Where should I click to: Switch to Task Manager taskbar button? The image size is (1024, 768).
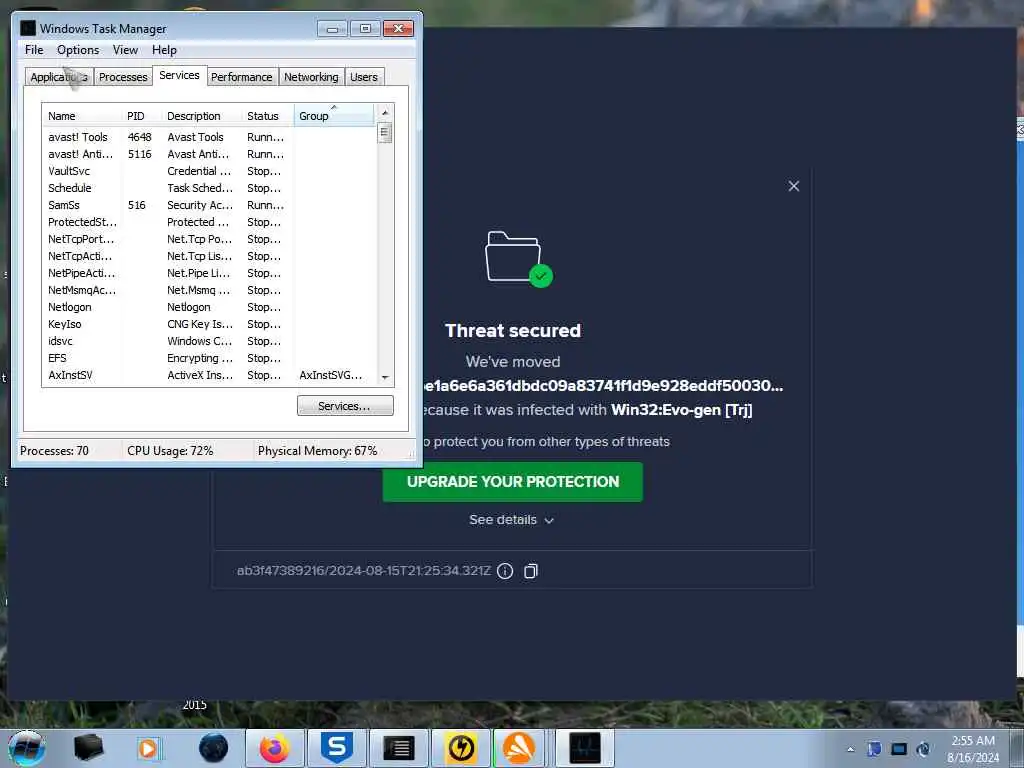click(584, 748)
